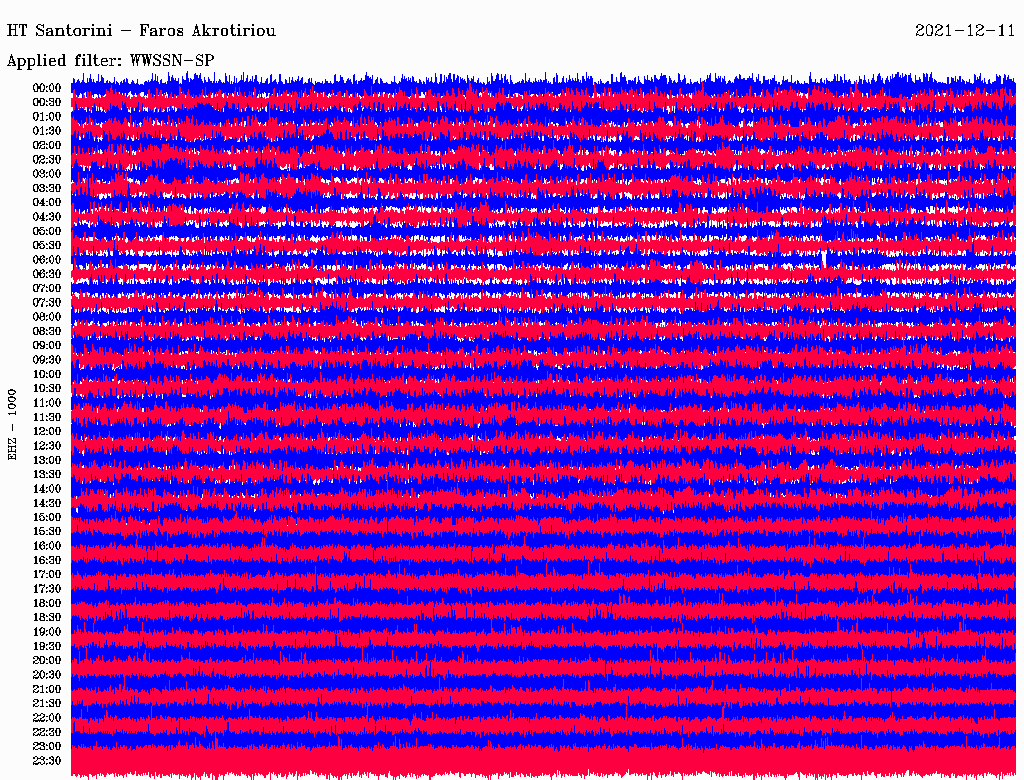
Task: Click the vertical EHZ – 1000 axis label
Action: [13, 424]
